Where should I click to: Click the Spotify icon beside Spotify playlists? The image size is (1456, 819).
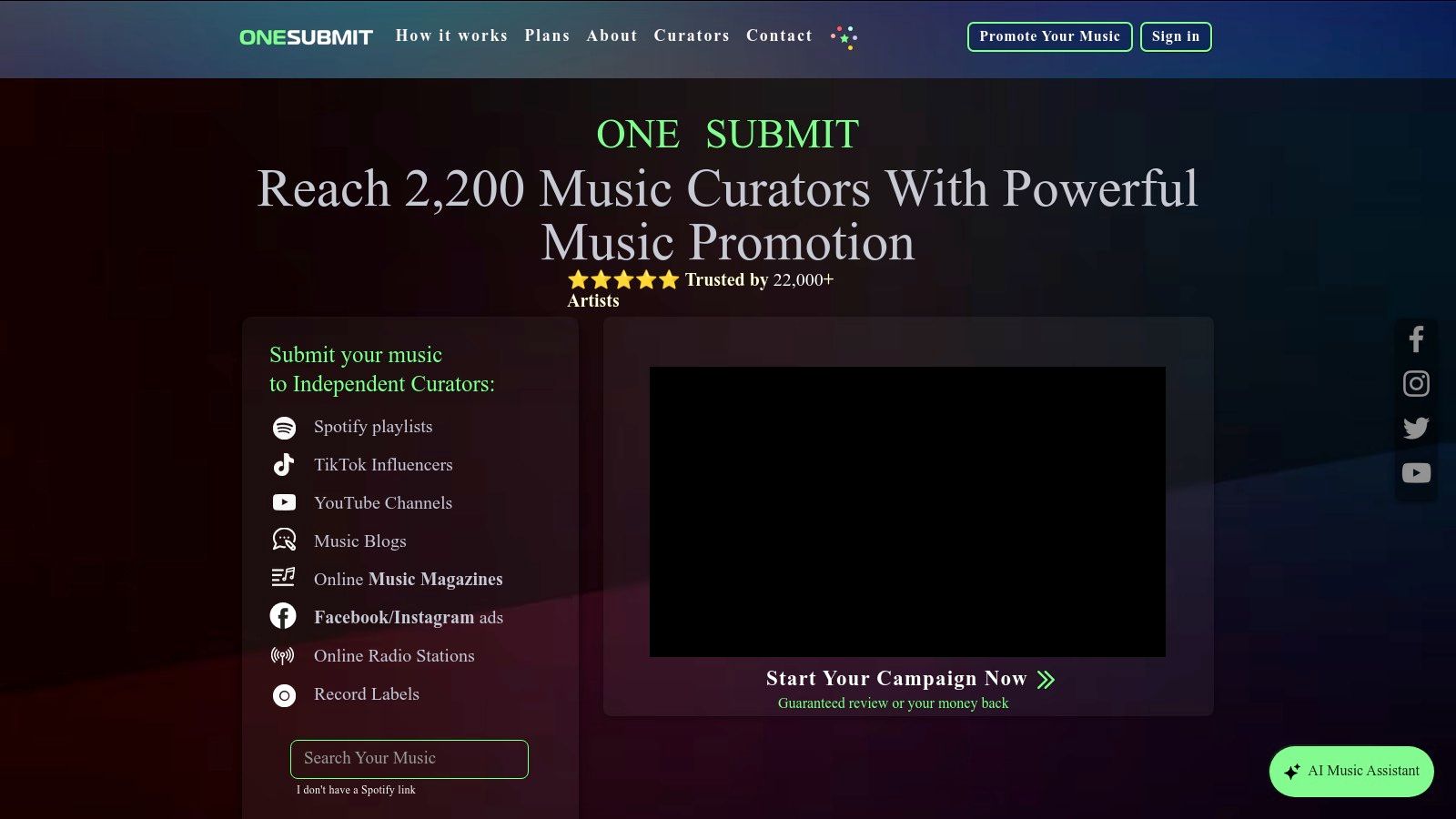[284, 428]
